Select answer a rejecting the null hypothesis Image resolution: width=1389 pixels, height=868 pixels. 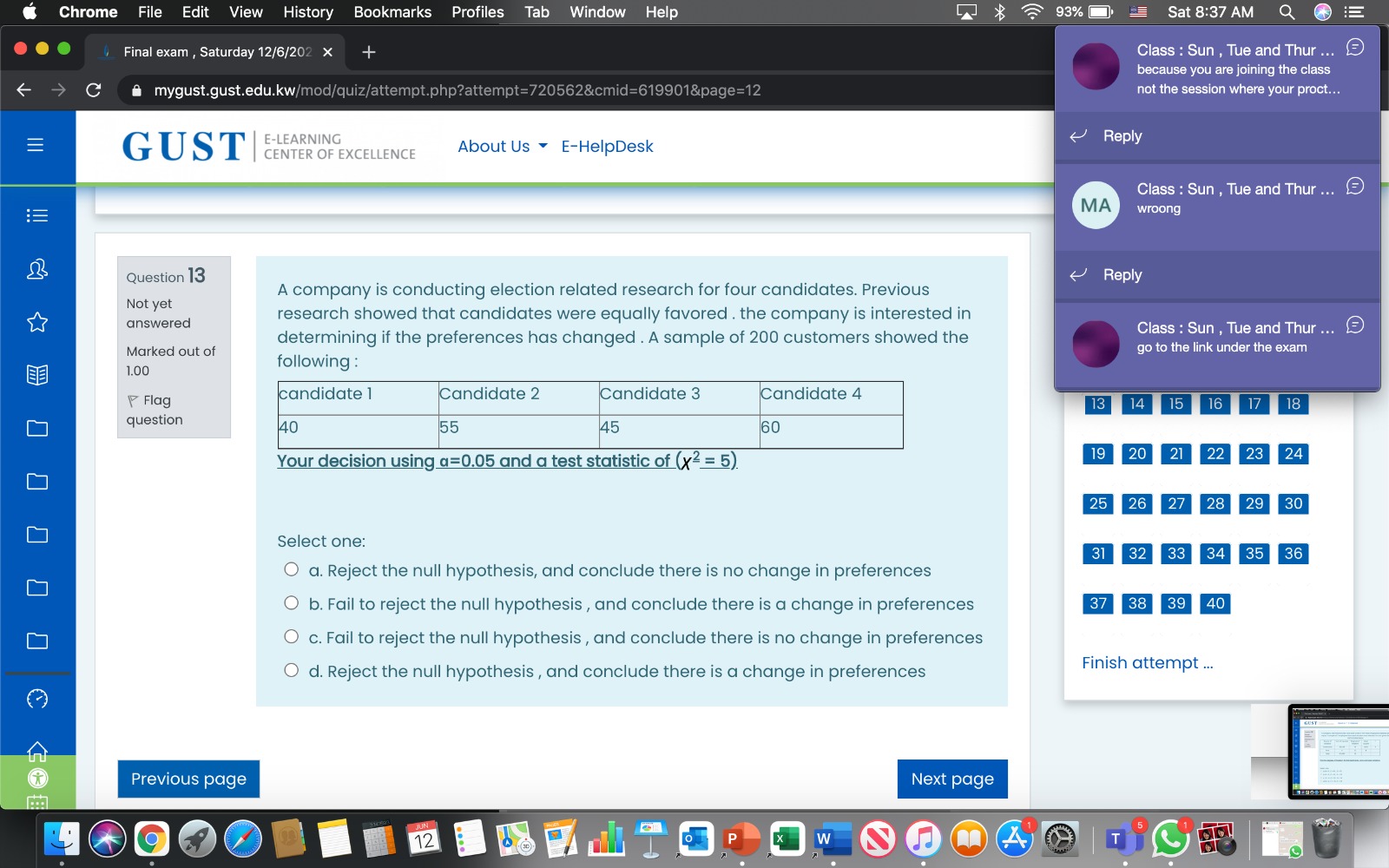click(291, 569)
